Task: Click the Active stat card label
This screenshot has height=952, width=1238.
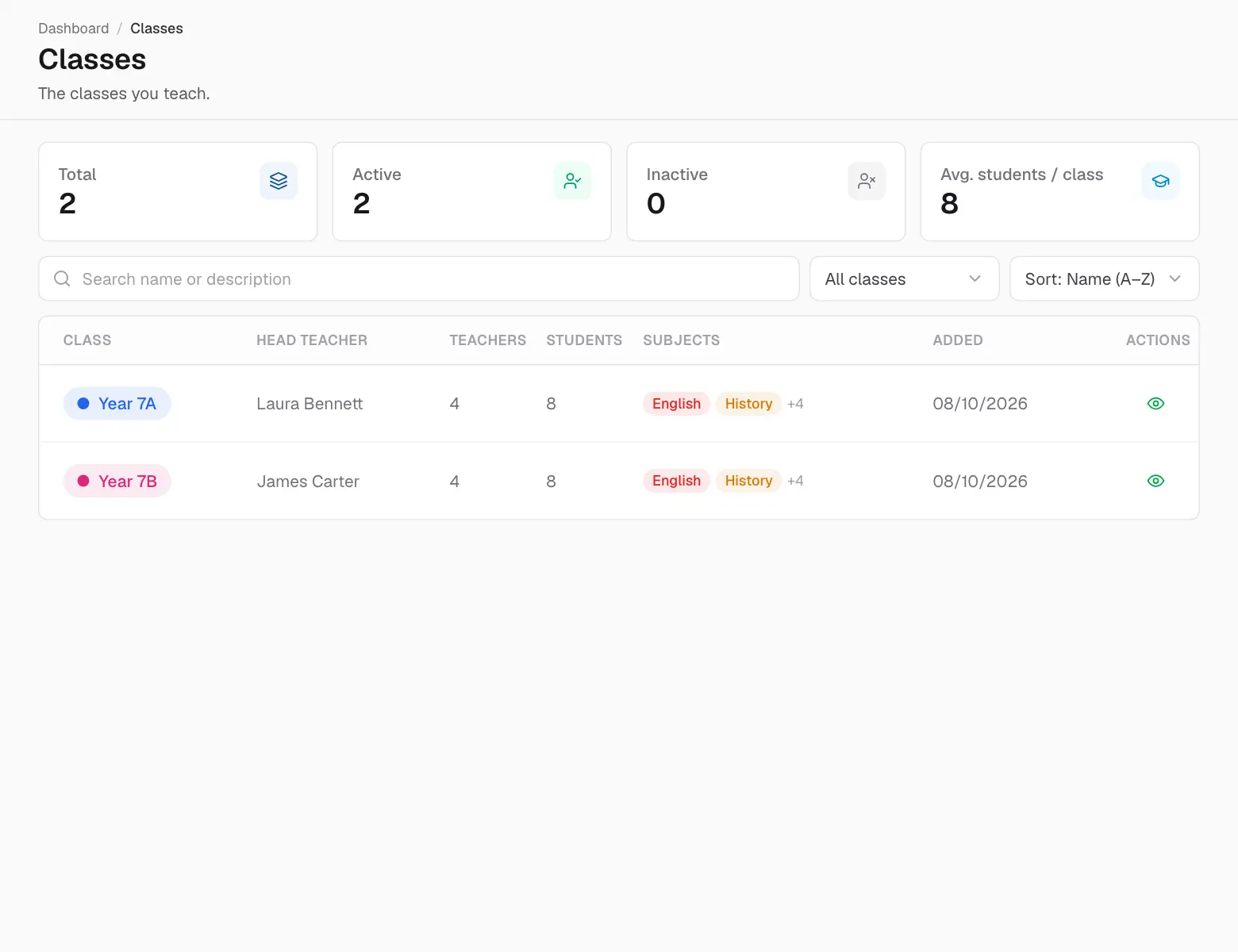Action: click(x=377, y=175)
